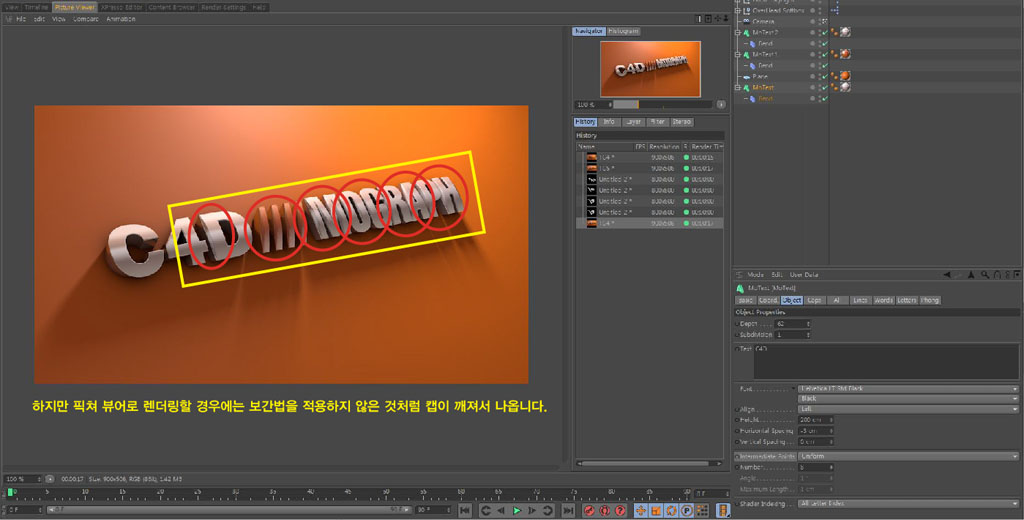Toggle the enable checkmark for MoText.1
This screenshot has width=1024, height=520.
[x=825, y=55]
